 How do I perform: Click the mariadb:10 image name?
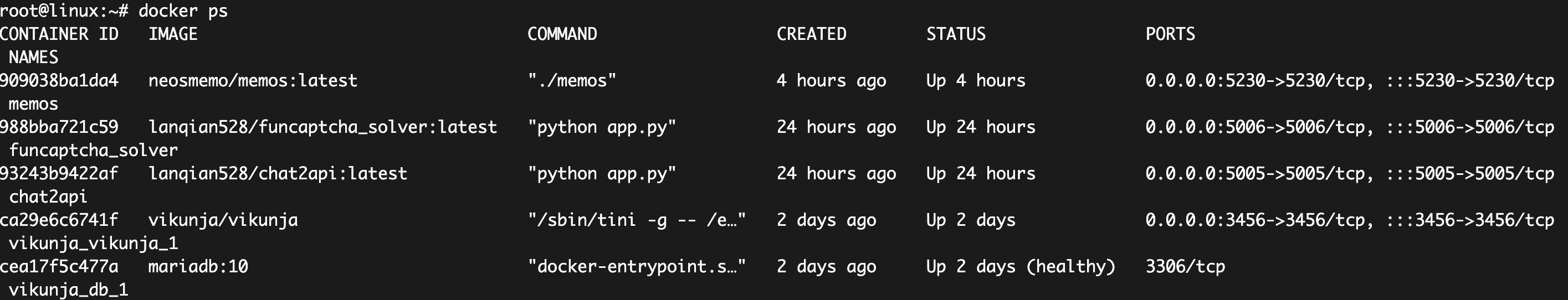point(198,267)
